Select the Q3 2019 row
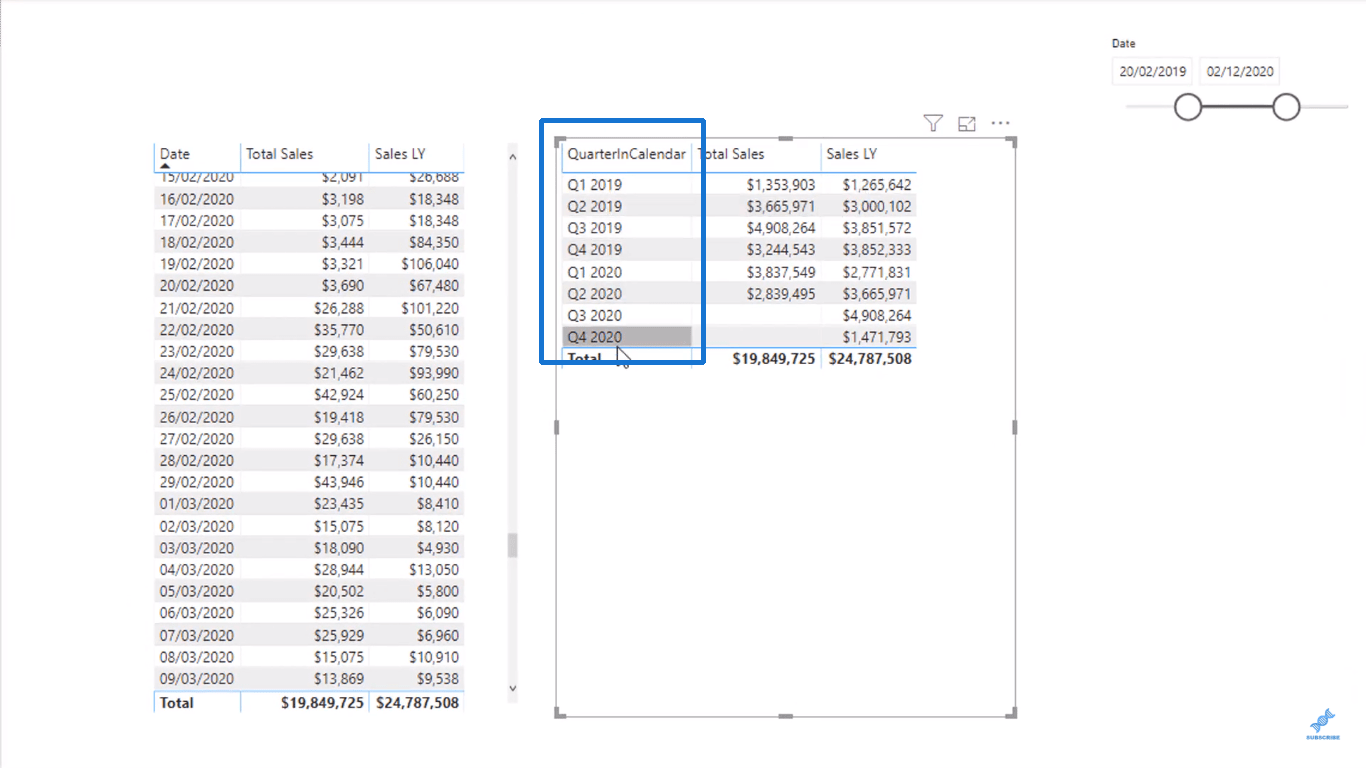1366x768 pixels. click(x=739, y=228)
